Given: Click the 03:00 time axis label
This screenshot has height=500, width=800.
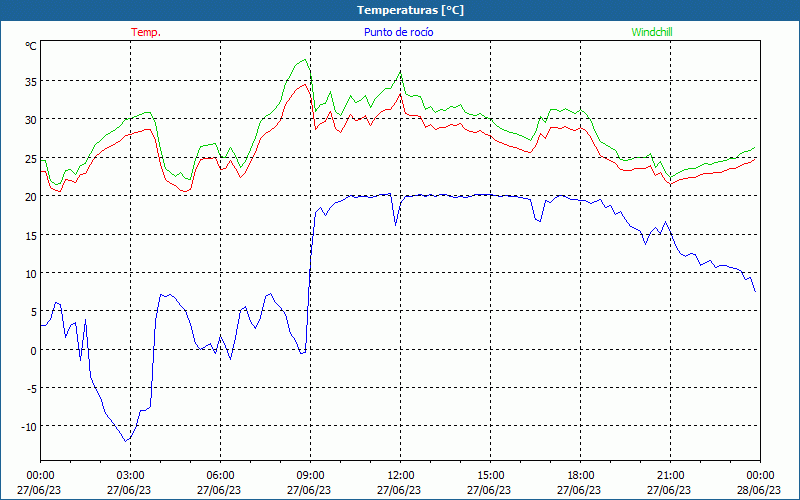Looking at the screenshot, I should pyautogui.click(x=130, y=476).
